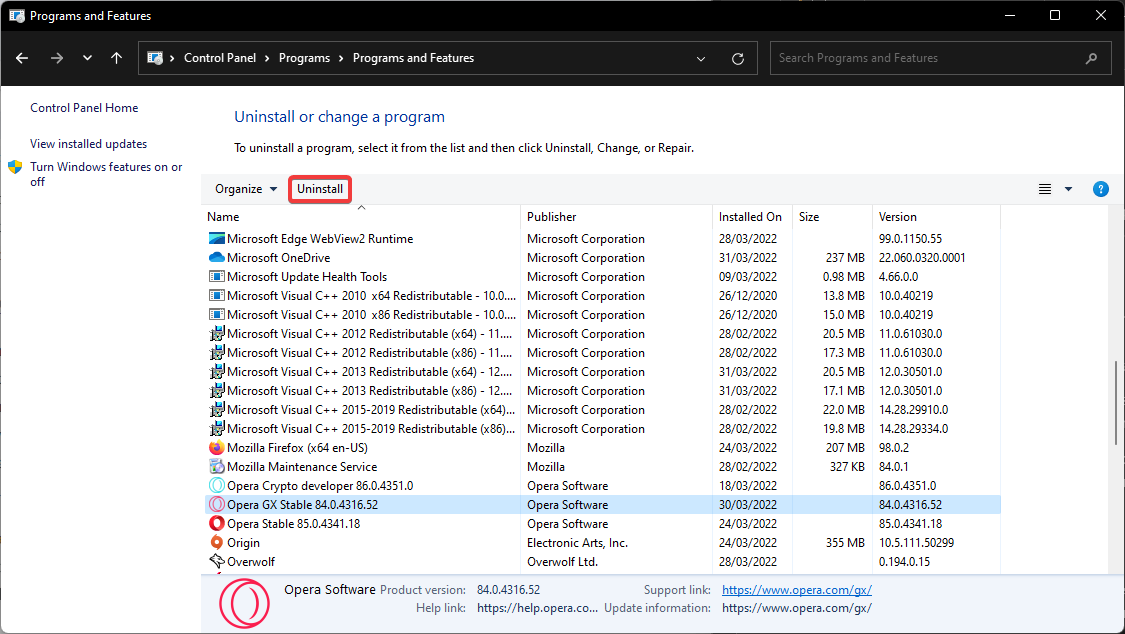Select the Origin application icon

tap(215, 542)
